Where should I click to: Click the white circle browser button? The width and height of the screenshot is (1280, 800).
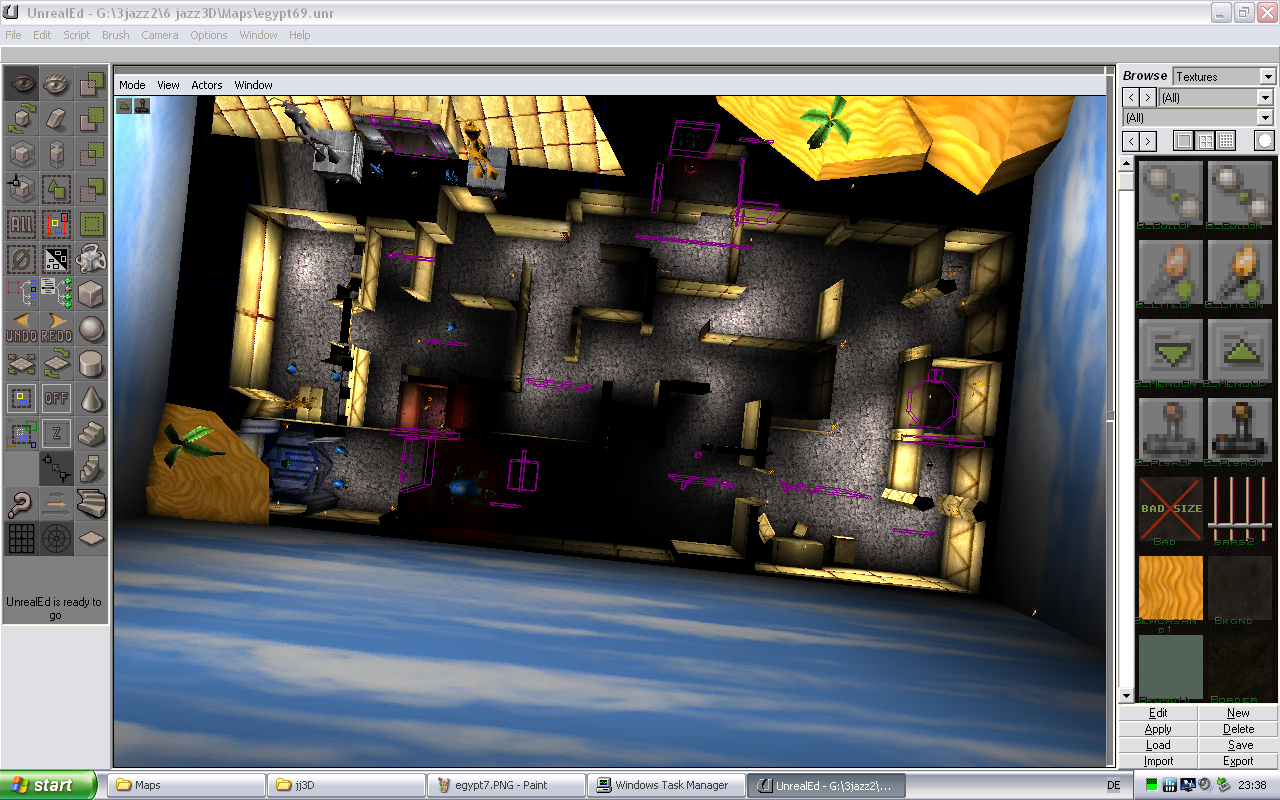click(1265, 141)
